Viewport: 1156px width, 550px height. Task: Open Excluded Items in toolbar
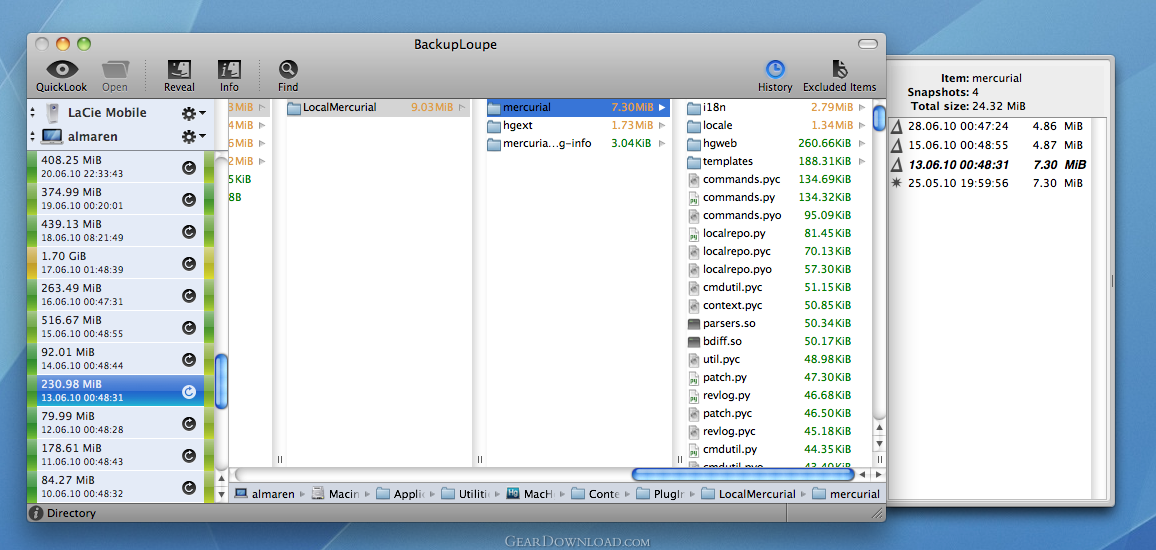(x=840, y=70)
